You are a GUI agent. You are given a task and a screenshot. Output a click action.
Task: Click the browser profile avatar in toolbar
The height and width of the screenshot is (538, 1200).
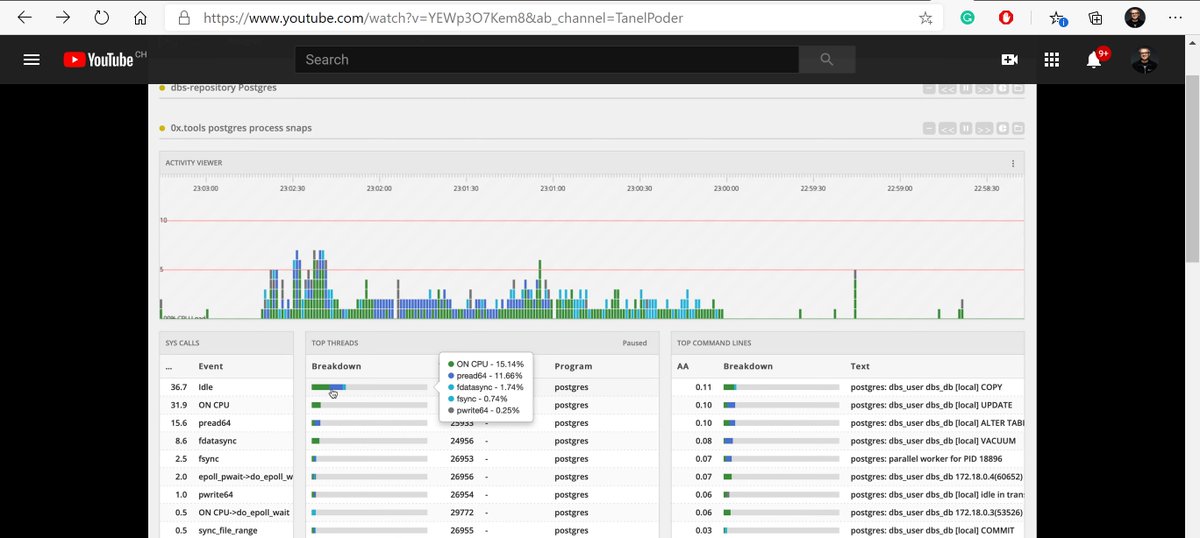point(1134,18)
